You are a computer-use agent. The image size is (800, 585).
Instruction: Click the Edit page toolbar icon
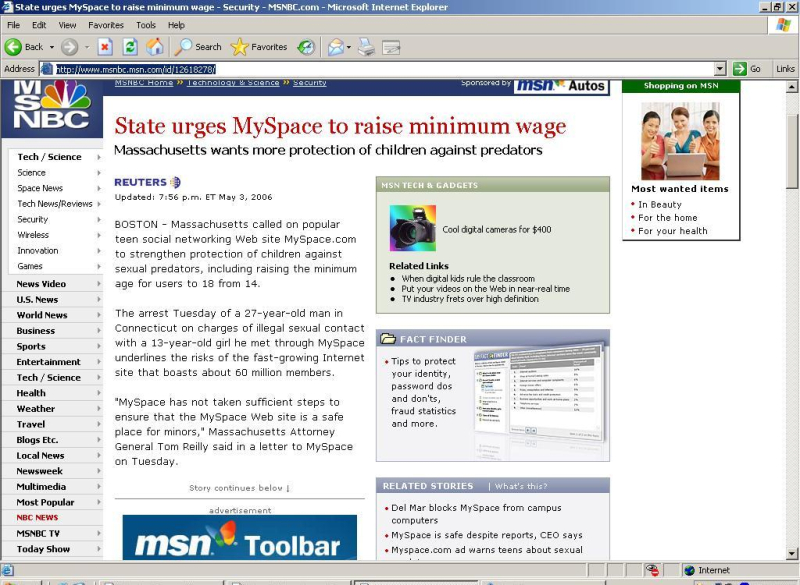[391, 47]
